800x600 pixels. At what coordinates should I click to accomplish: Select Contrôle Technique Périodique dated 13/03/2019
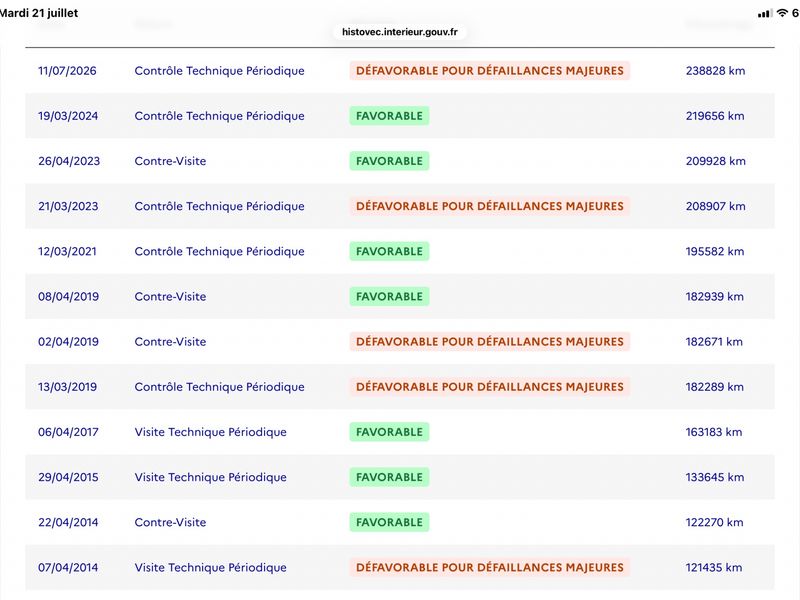coord(219,387)
